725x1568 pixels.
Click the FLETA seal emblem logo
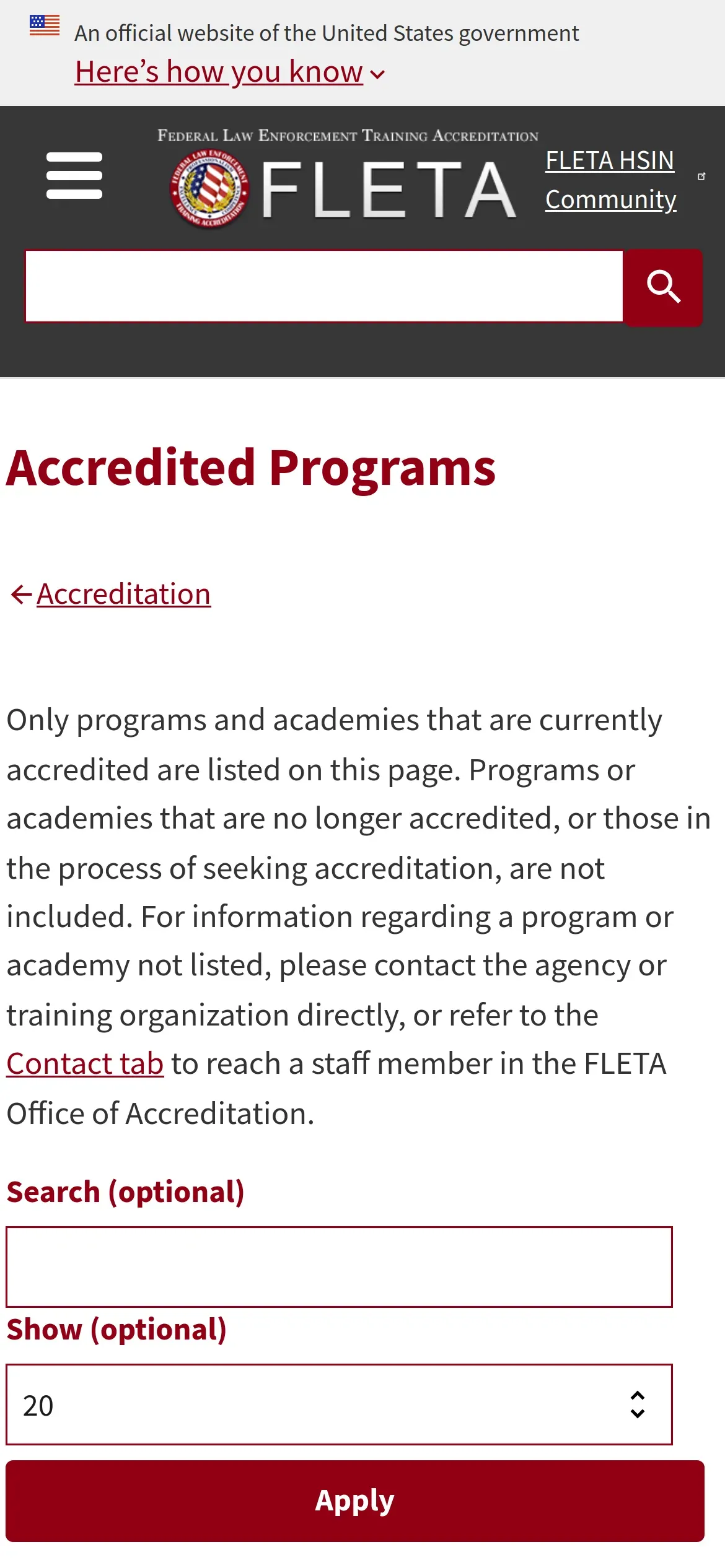pos(209,189)
